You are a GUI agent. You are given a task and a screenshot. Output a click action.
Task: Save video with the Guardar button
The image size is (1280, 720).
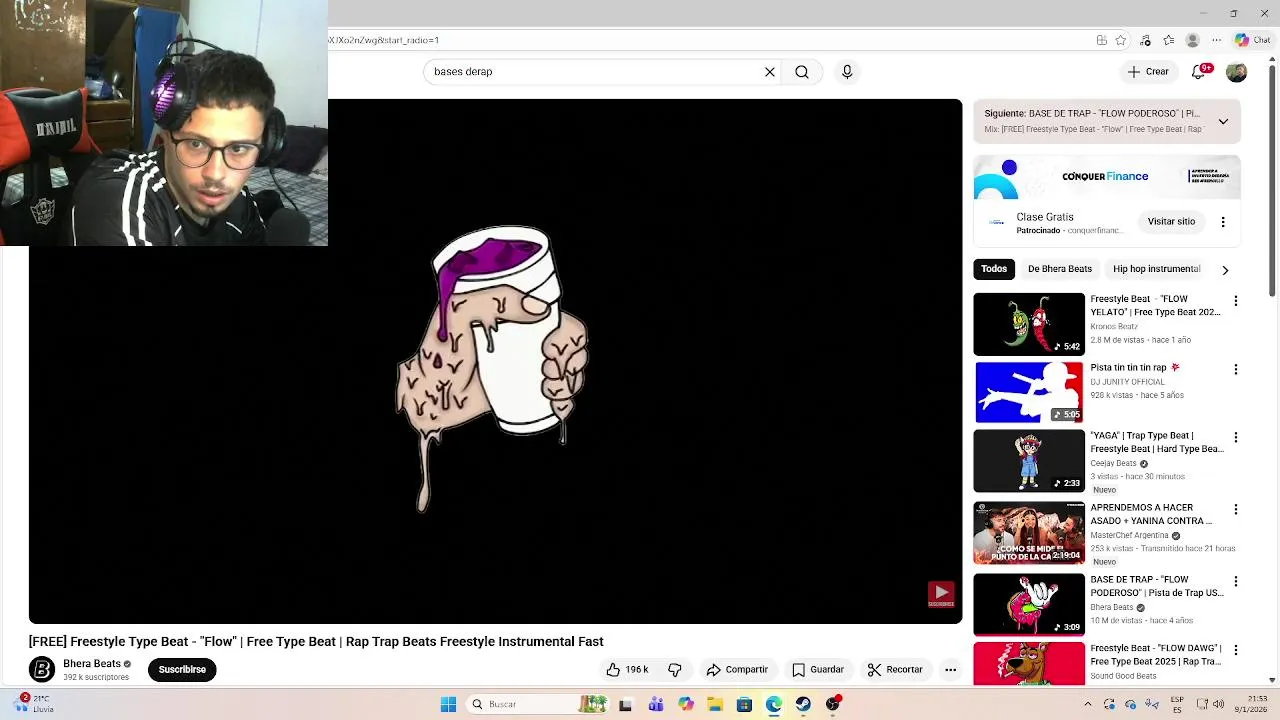tap(818, 670)
